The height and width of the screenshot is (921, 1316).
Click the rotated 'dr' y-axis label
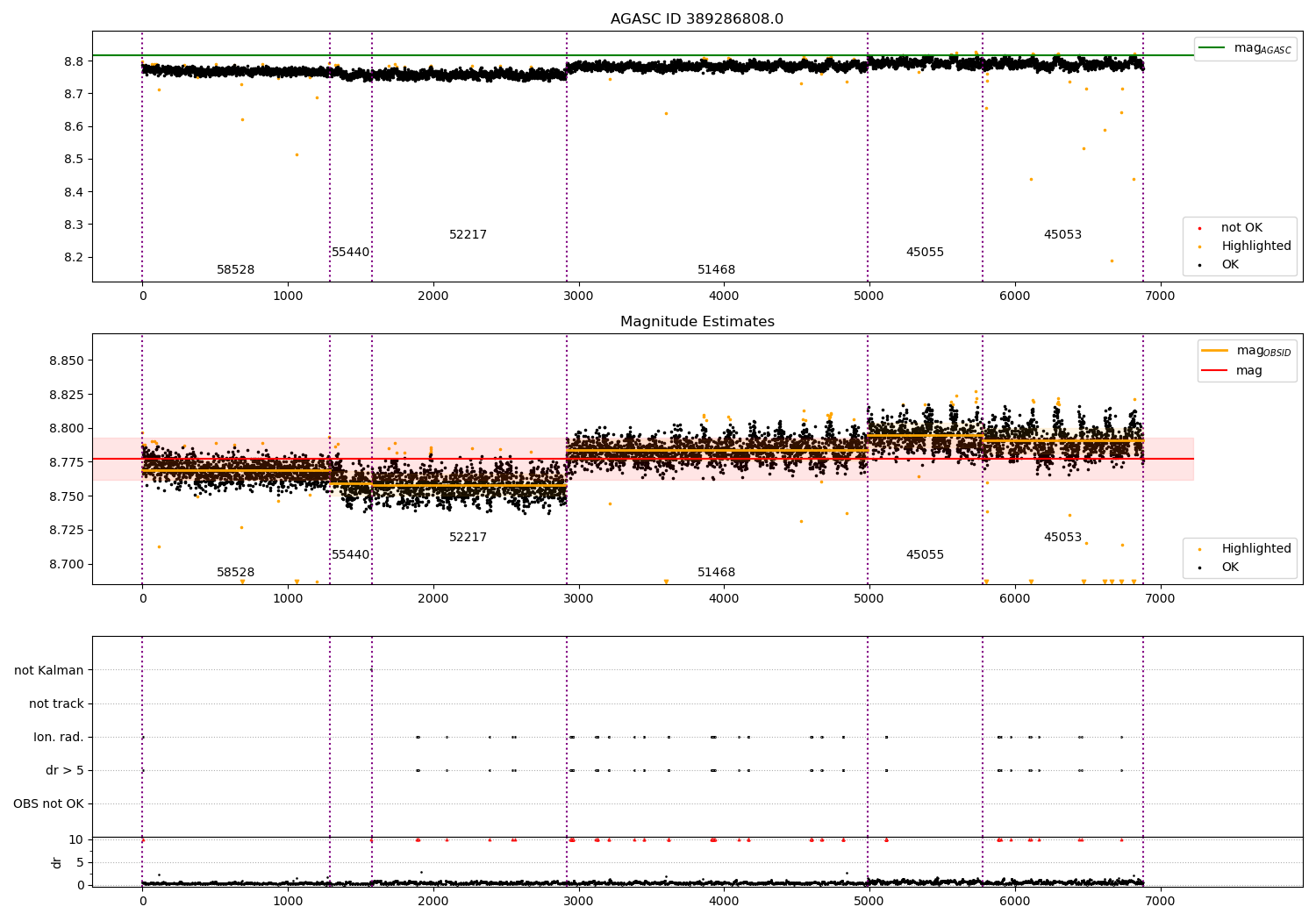57,862
